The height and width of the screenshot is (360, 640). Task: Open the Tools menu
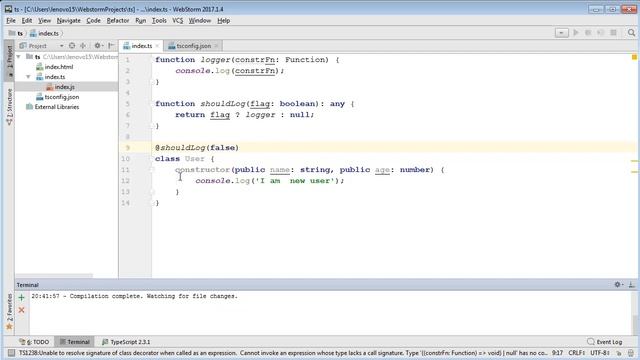pyautogui.click(x=159, y=20)
